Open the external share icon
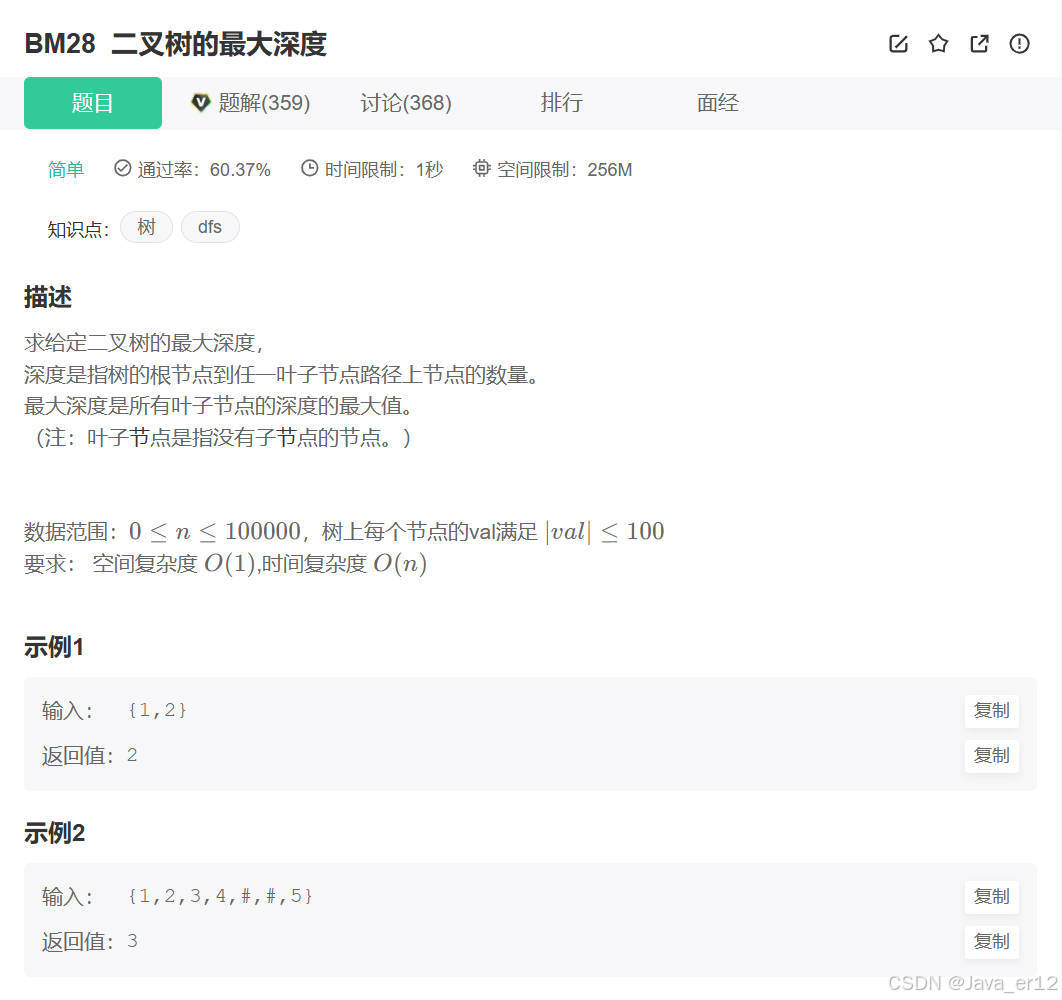This screenshot has height=1000, width=1062. point(979,44)
